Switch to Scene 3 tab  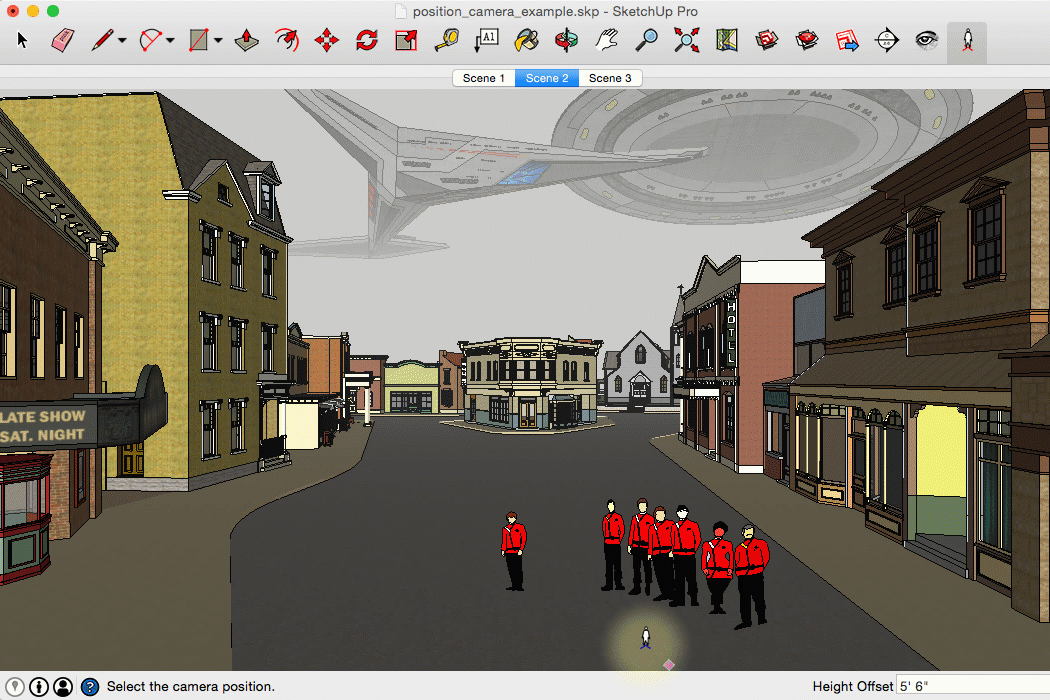pyautogui.click(x=610, y=78)
